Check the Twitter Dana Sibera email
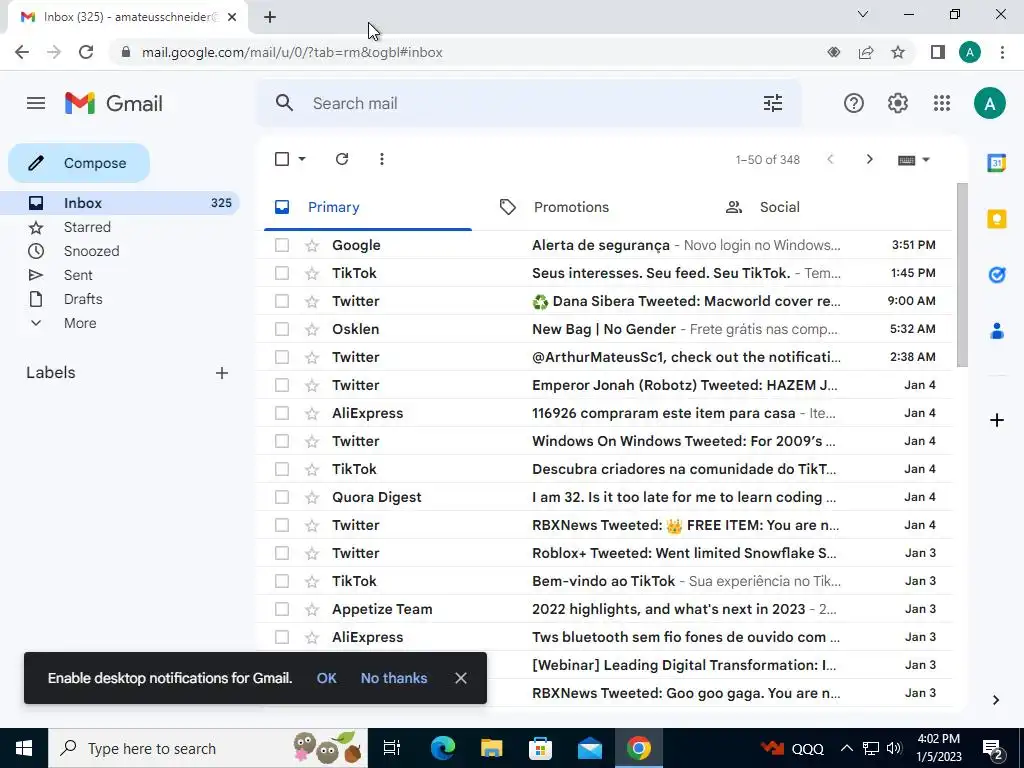Viewport: 1024px width, 768px height. (282, 301)
